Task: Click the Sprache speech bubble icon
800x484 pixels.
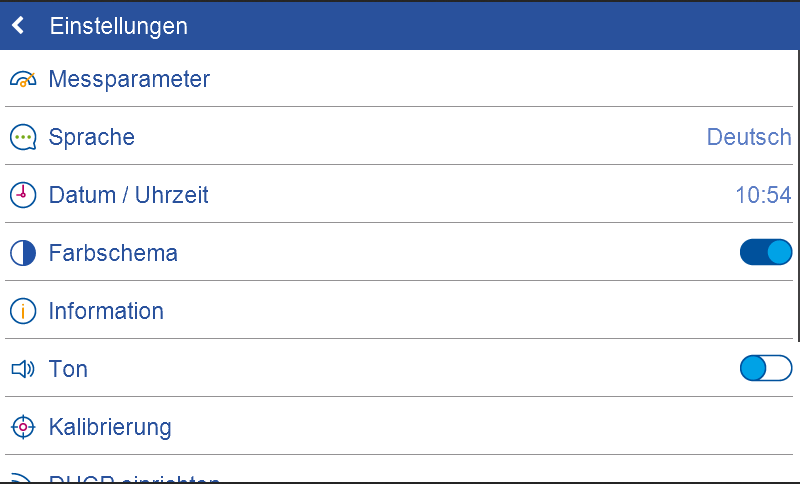Action: [23, 137]
